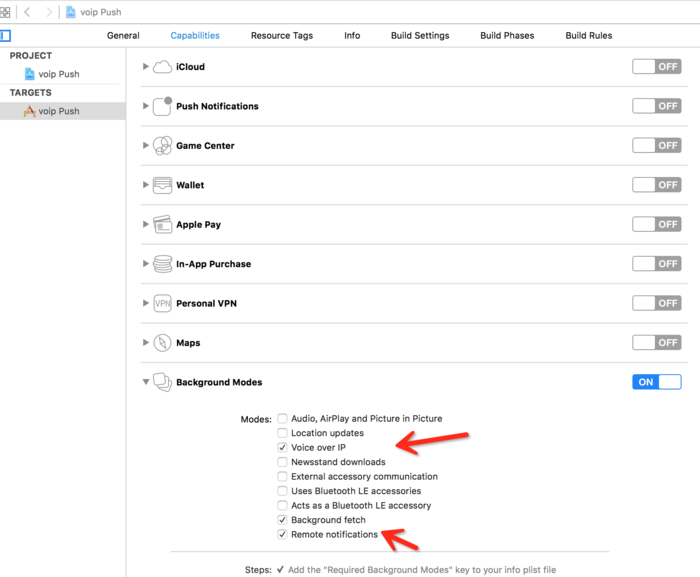
Task: Click the Push Notifications title text
Action: click(x=217, y=106)
